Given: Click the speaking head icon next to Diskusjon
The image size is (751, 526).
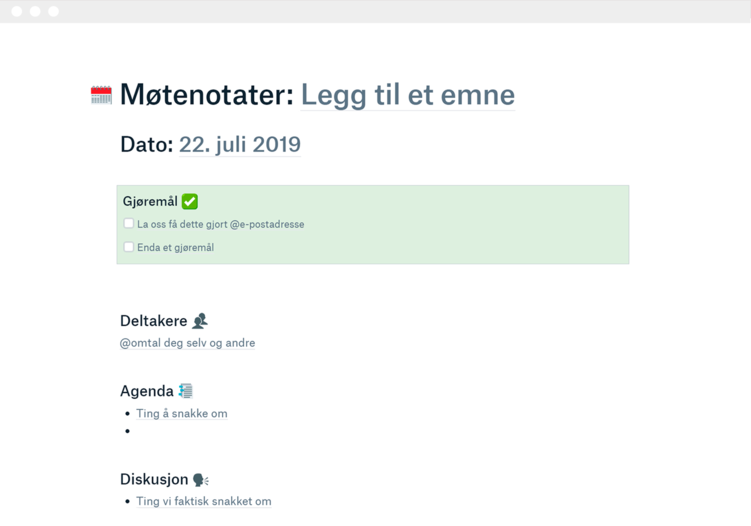Looking at the screenshot, I should [200, 480].
